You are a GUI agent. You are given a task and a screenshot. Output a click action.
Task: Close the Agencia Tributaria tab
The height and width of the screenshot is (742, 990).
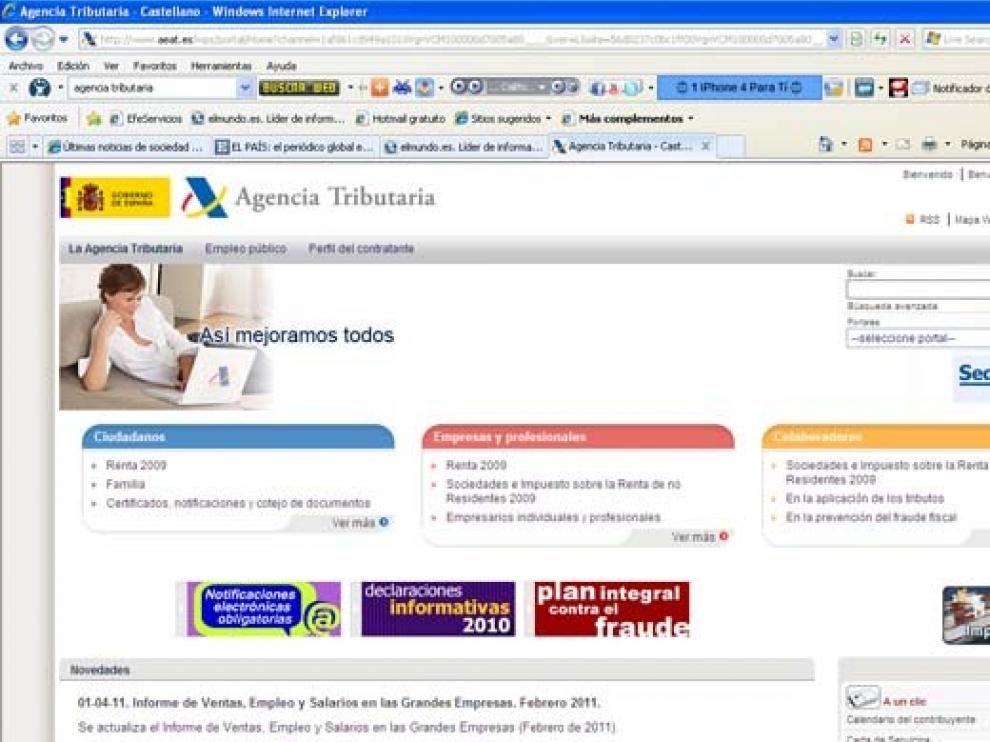pos(706,146)
